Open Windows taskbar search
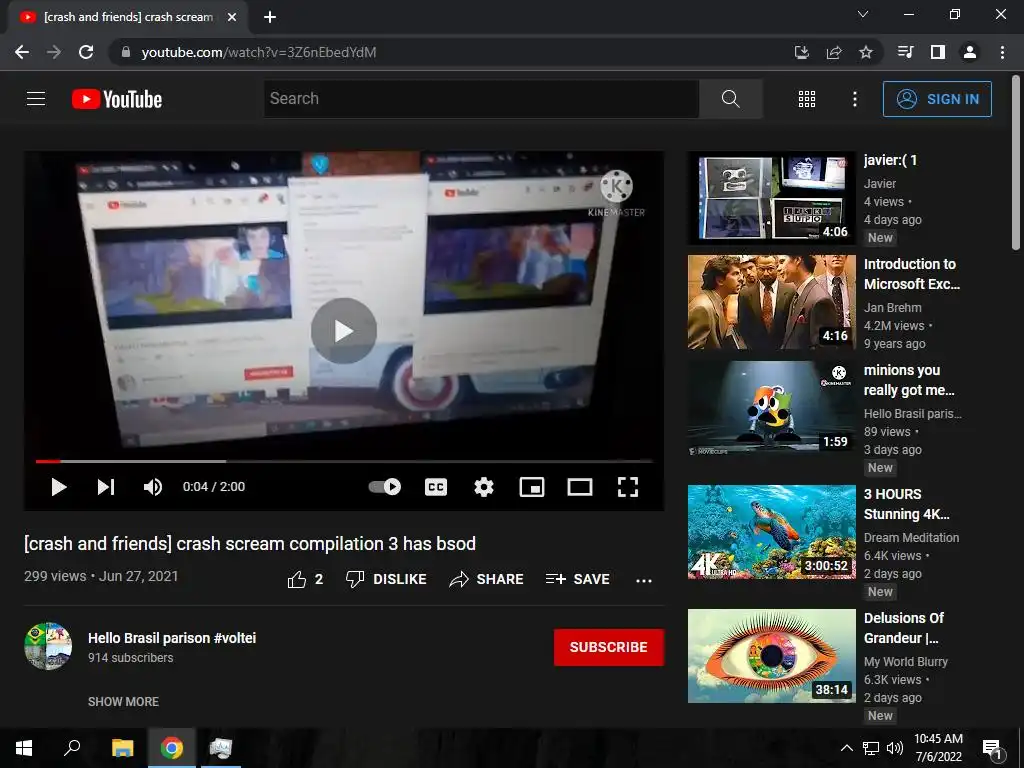This screenshot has height=768, width=1024. click(72, 748)
